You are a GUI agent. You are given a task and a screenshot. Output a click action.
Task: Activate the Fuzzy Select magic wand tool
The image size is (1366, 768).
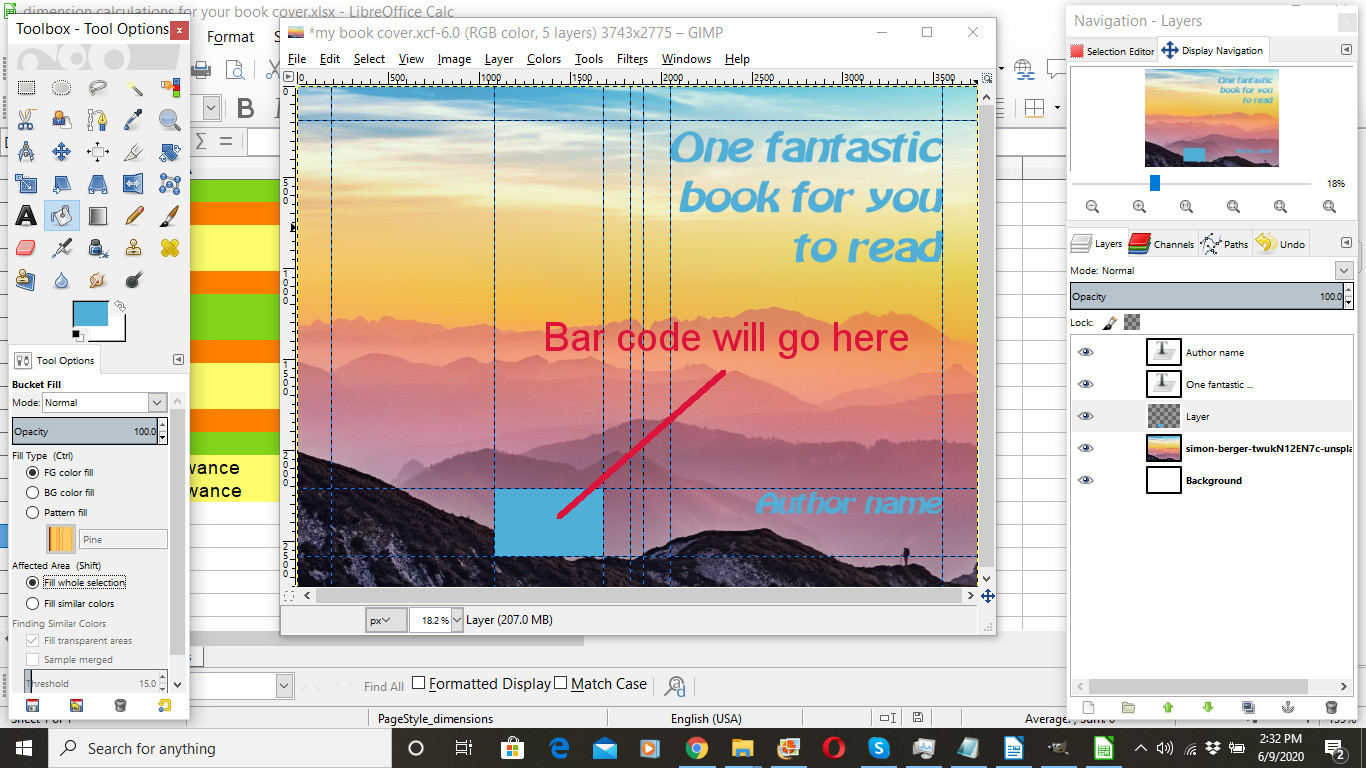coord(134,88)
